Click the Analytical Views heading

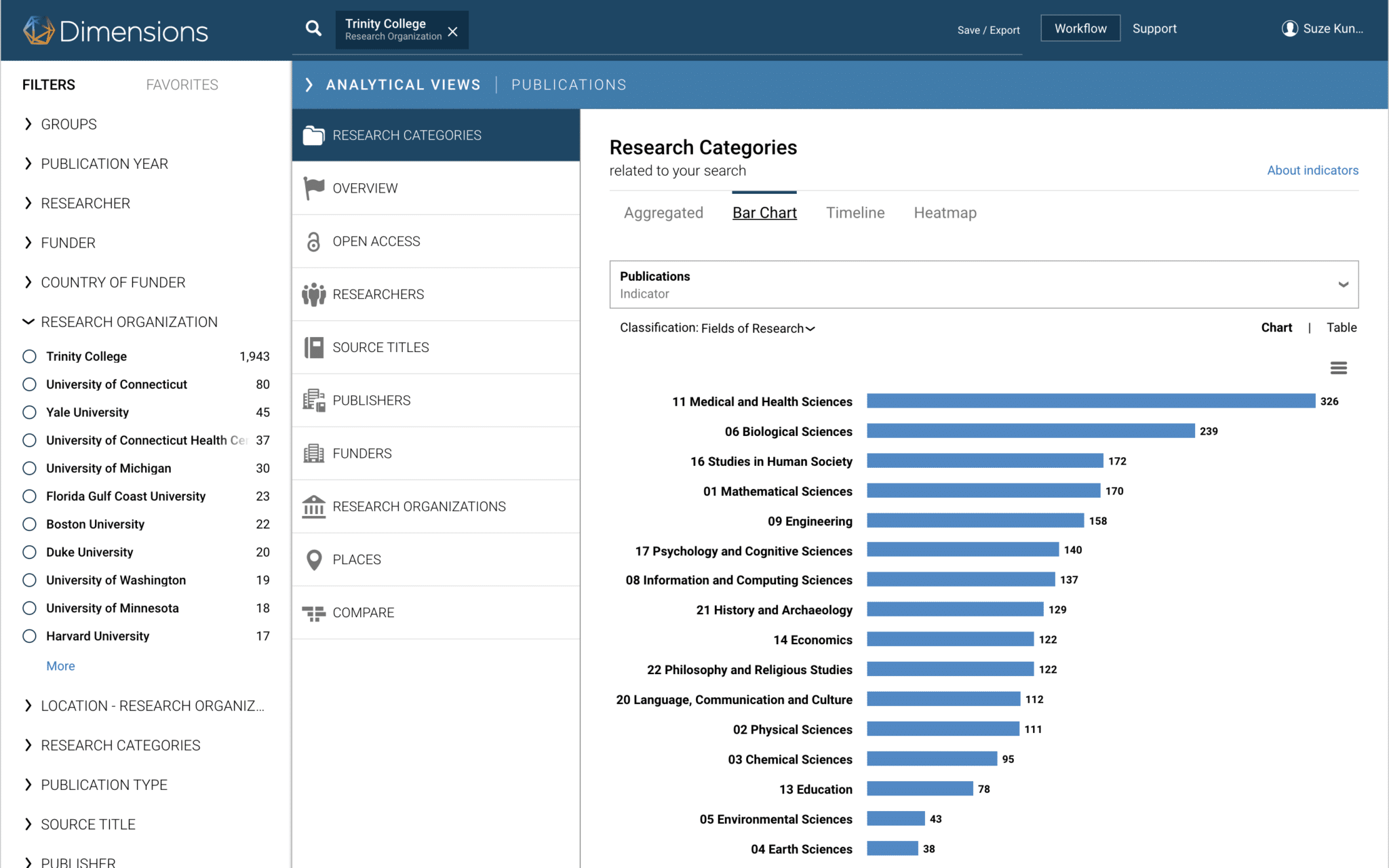point(403,85)
